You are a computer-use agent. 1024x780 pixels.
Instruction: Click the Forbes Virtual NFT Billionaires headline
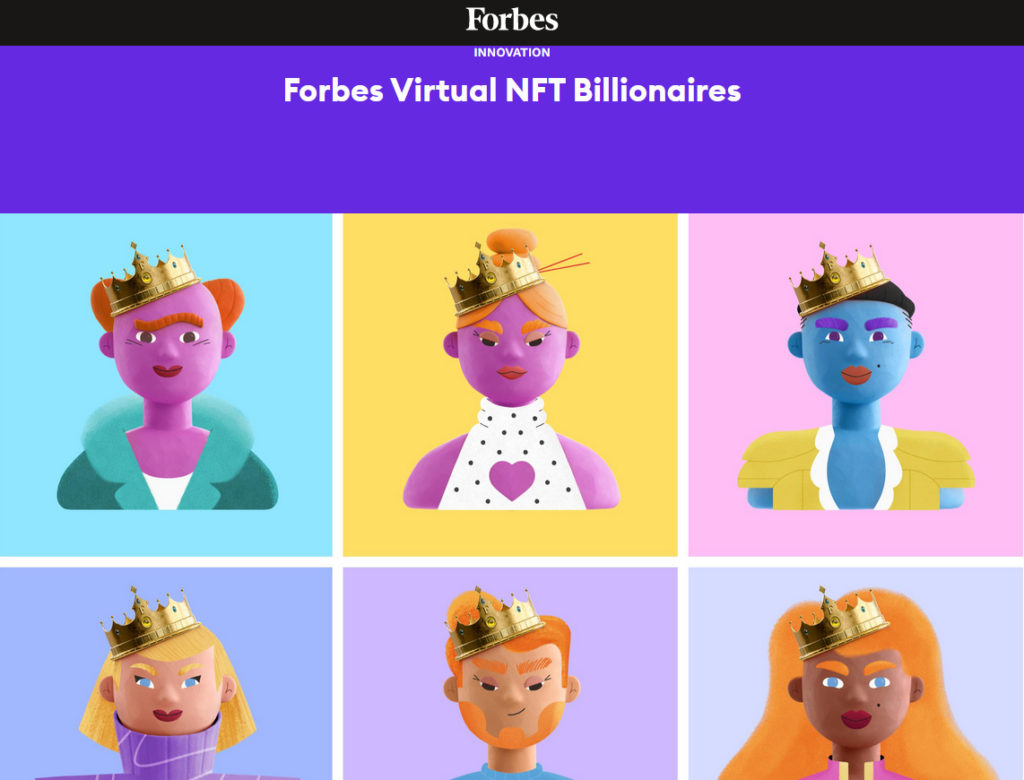tap(512, 90)
